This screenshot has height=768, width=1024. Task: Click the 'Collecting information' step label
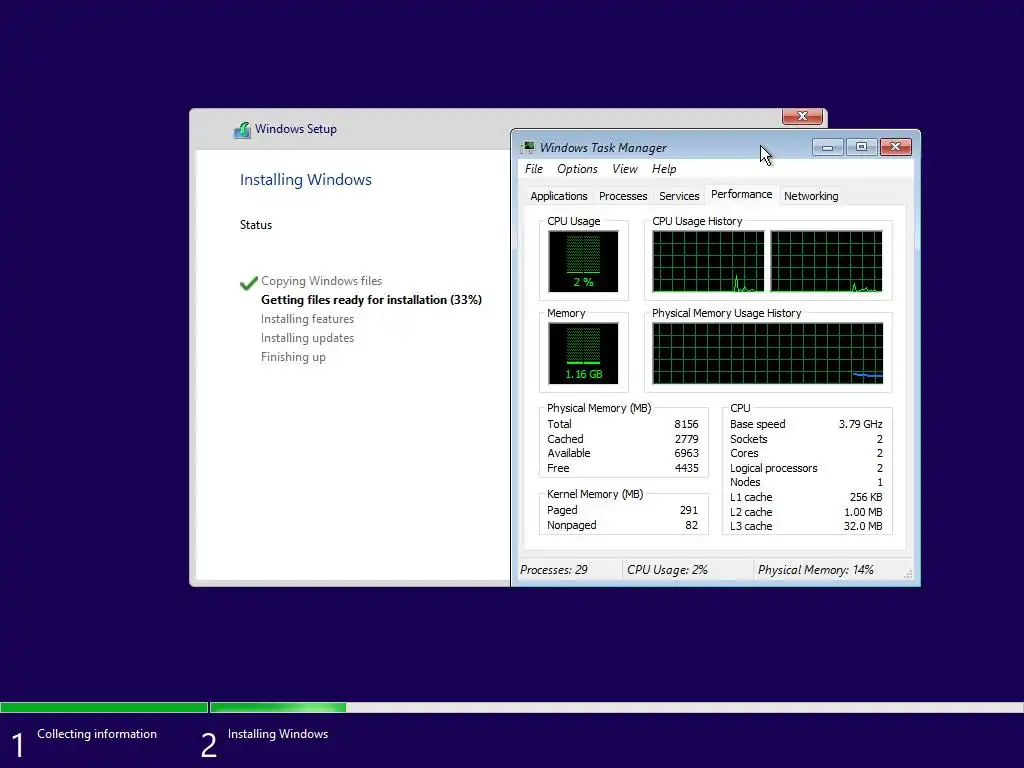[x=97, y=734]
